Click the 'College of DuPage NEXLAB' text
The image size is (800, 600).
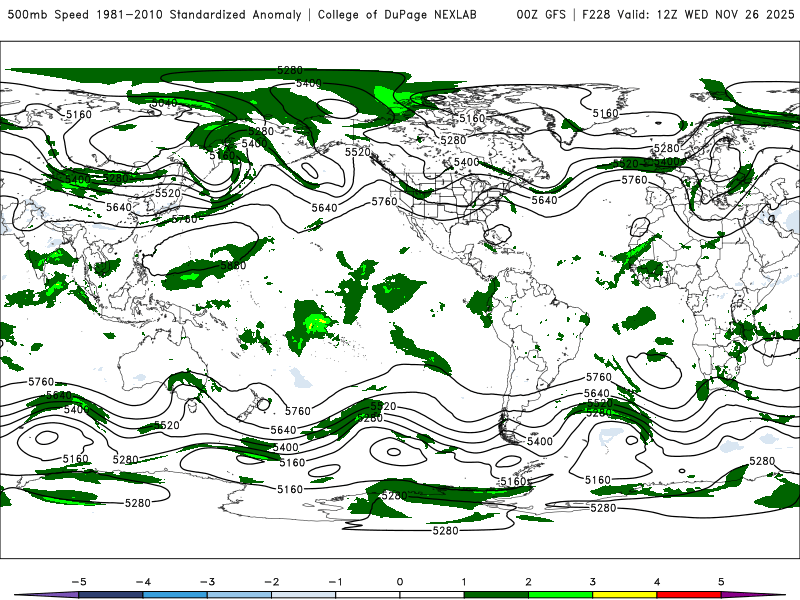pos(397,14)
